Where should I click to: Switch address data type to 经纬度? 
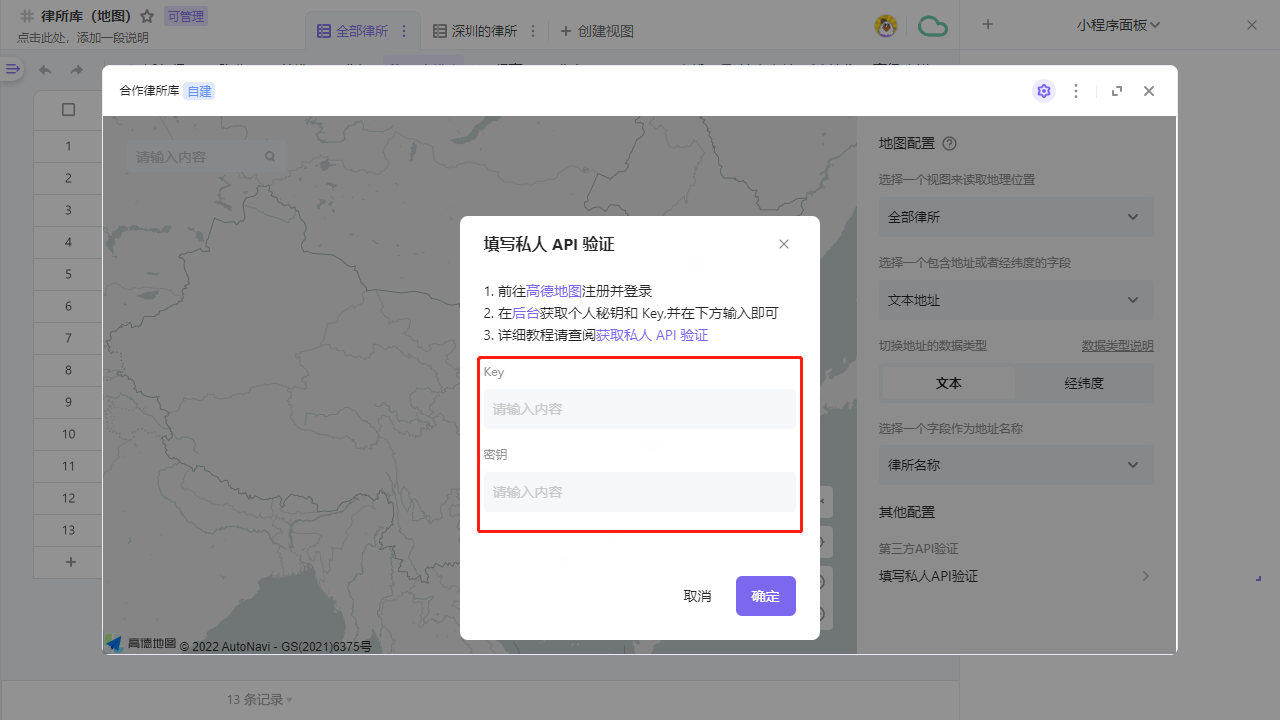click(x=1086, y=382)
